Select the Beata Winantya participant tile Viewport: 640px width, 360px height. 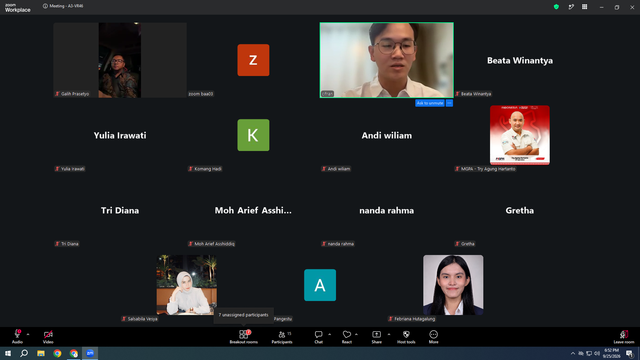tap(520, 60)
